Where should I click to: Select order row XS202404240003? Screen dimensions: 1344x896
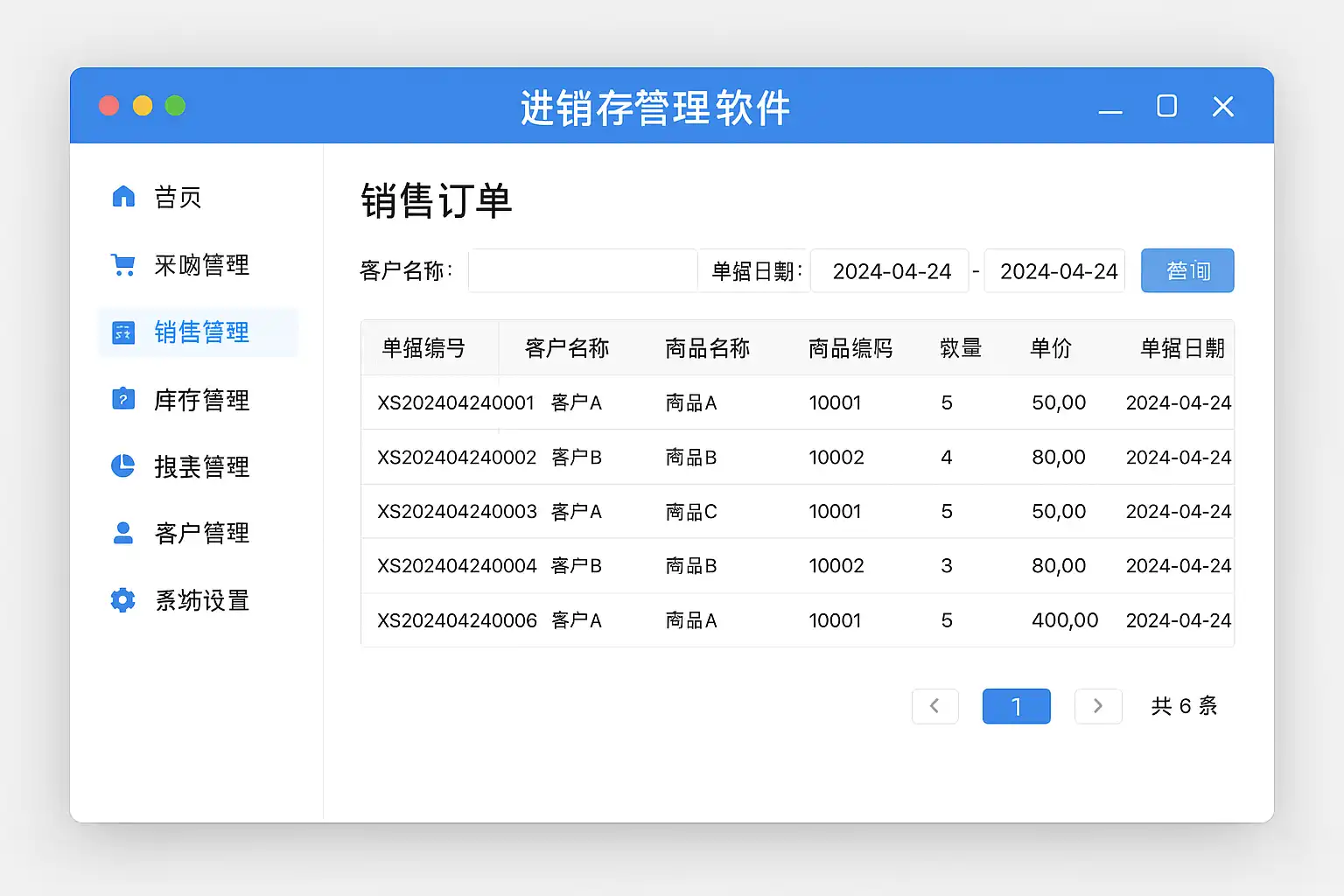457,512
